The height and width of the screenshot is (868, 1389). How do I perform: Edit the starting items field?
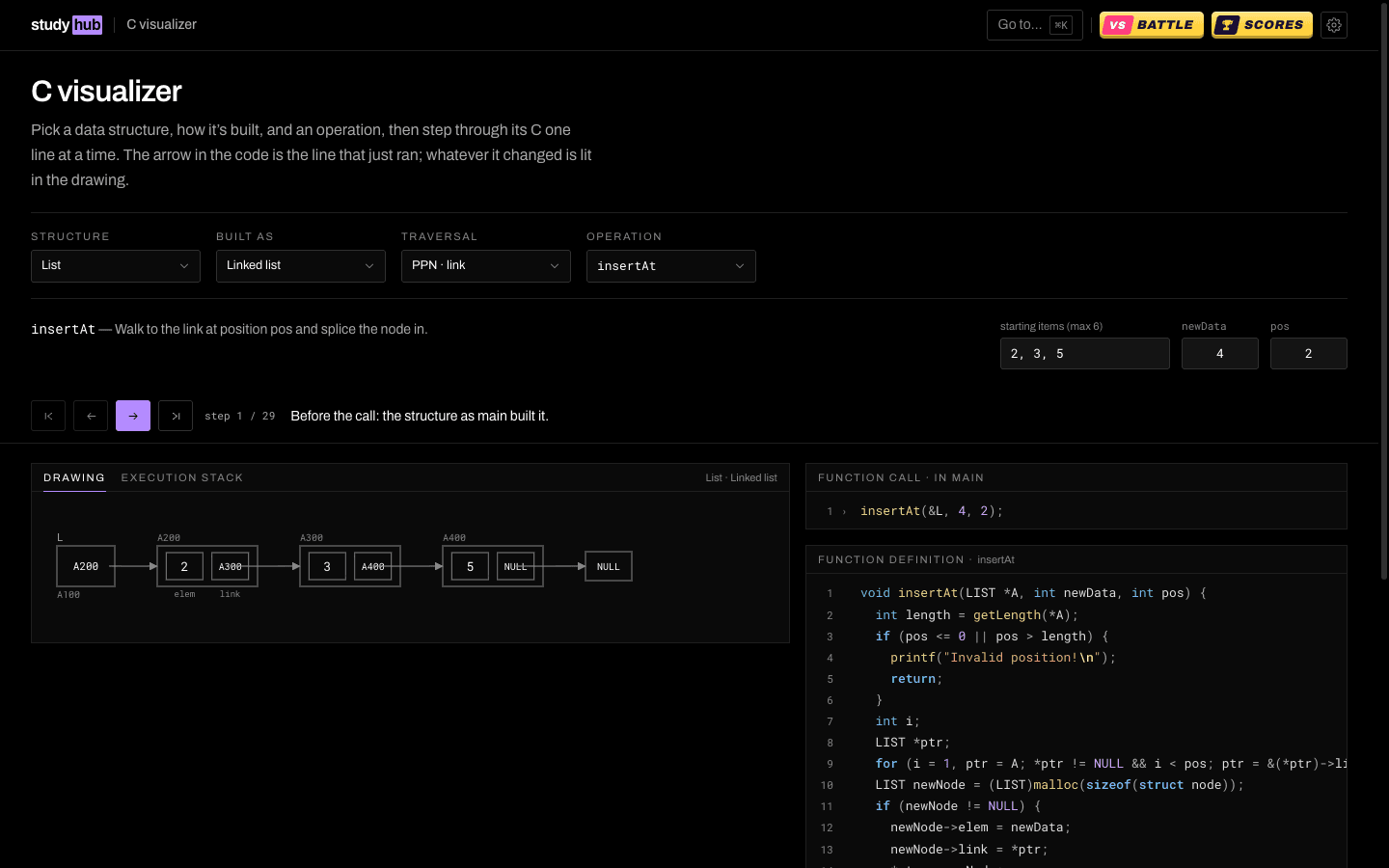1085,354
